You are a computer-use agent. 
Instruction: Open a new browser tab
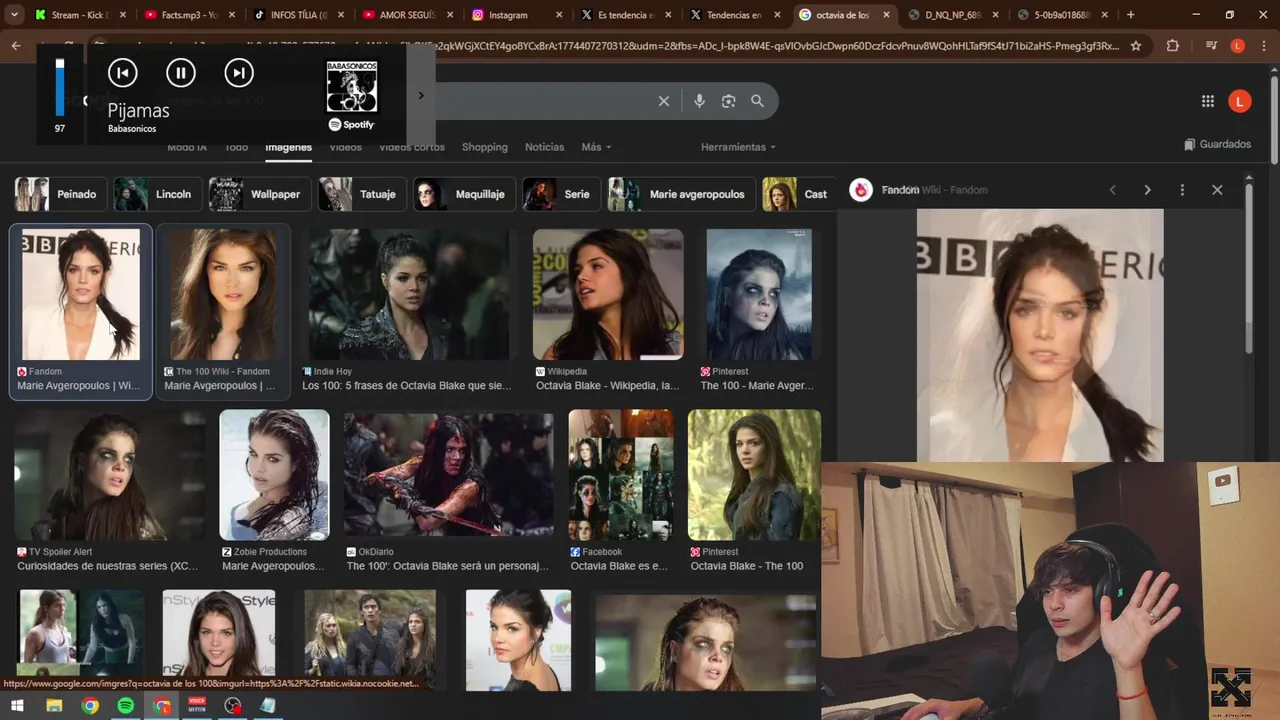(1131, 15)
